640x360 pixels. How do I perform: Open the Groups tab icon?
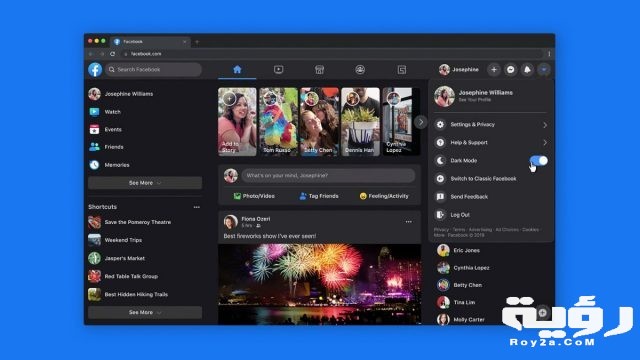click(360, 70)
